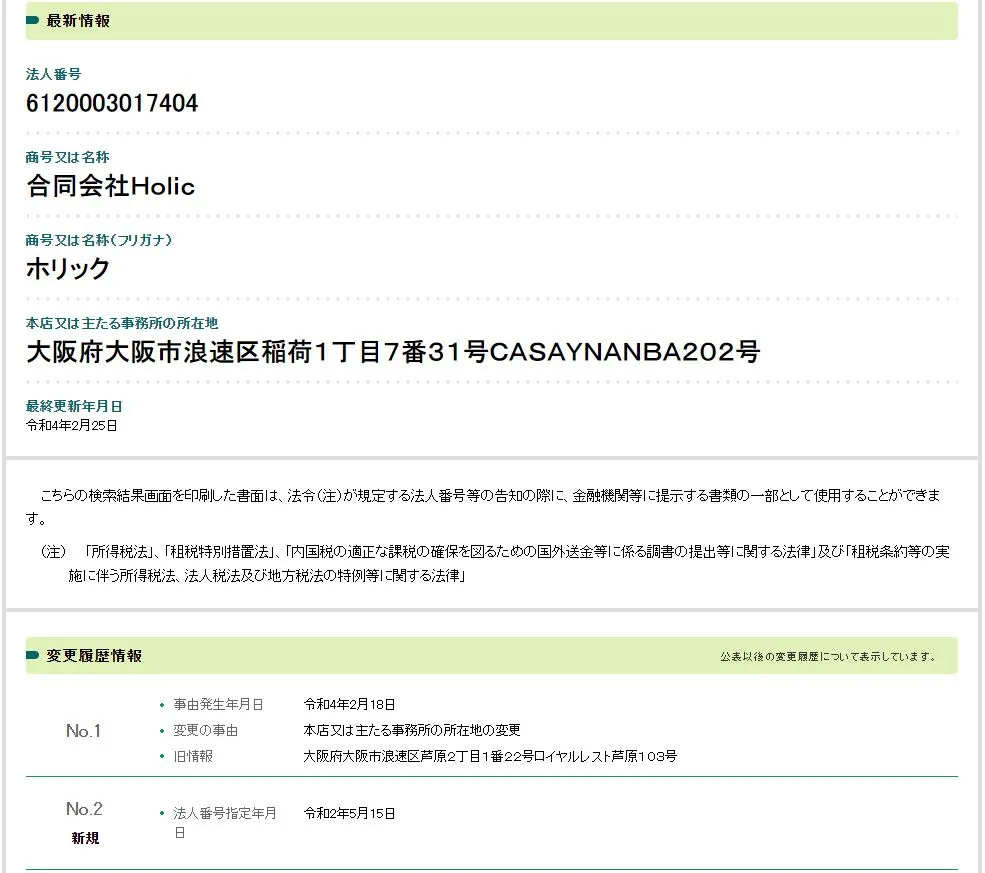Click the 本店又は主たる事務所の所在地 field label
This screenshot has width=985, height=873.
click(122, 323)
